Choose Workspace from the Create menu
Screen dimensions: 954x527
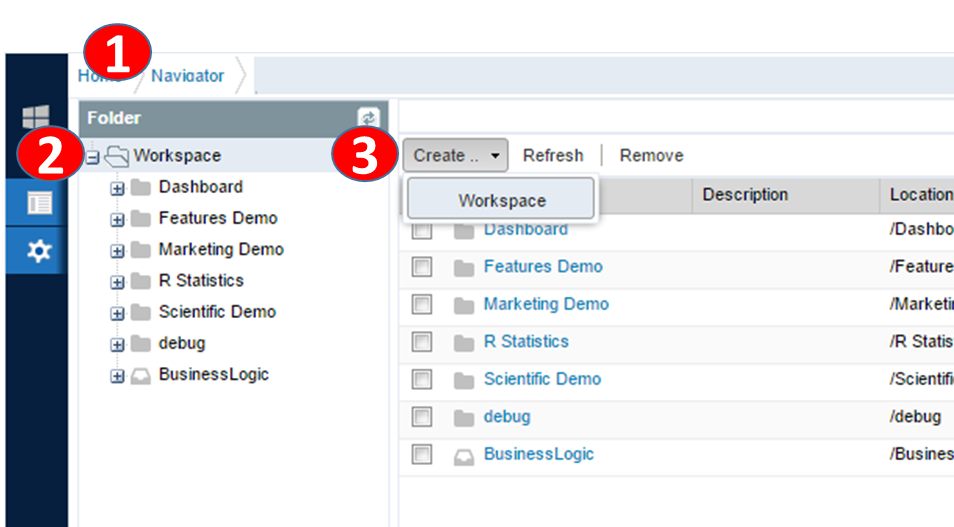(x=501, y=200)
